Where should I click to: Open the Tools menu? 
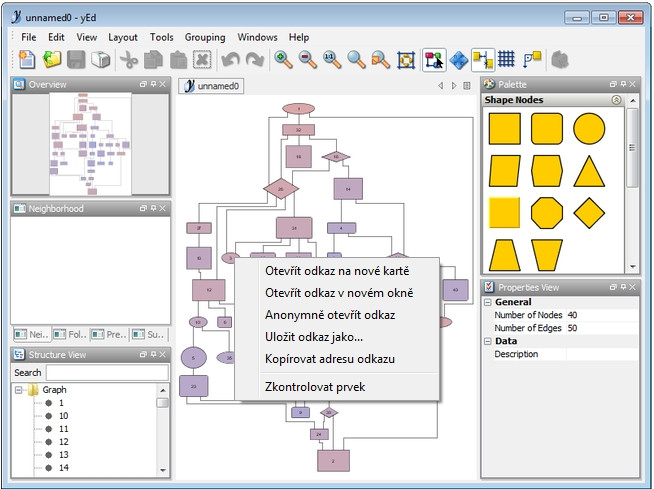pyautogui.click(x=161, y=37)
